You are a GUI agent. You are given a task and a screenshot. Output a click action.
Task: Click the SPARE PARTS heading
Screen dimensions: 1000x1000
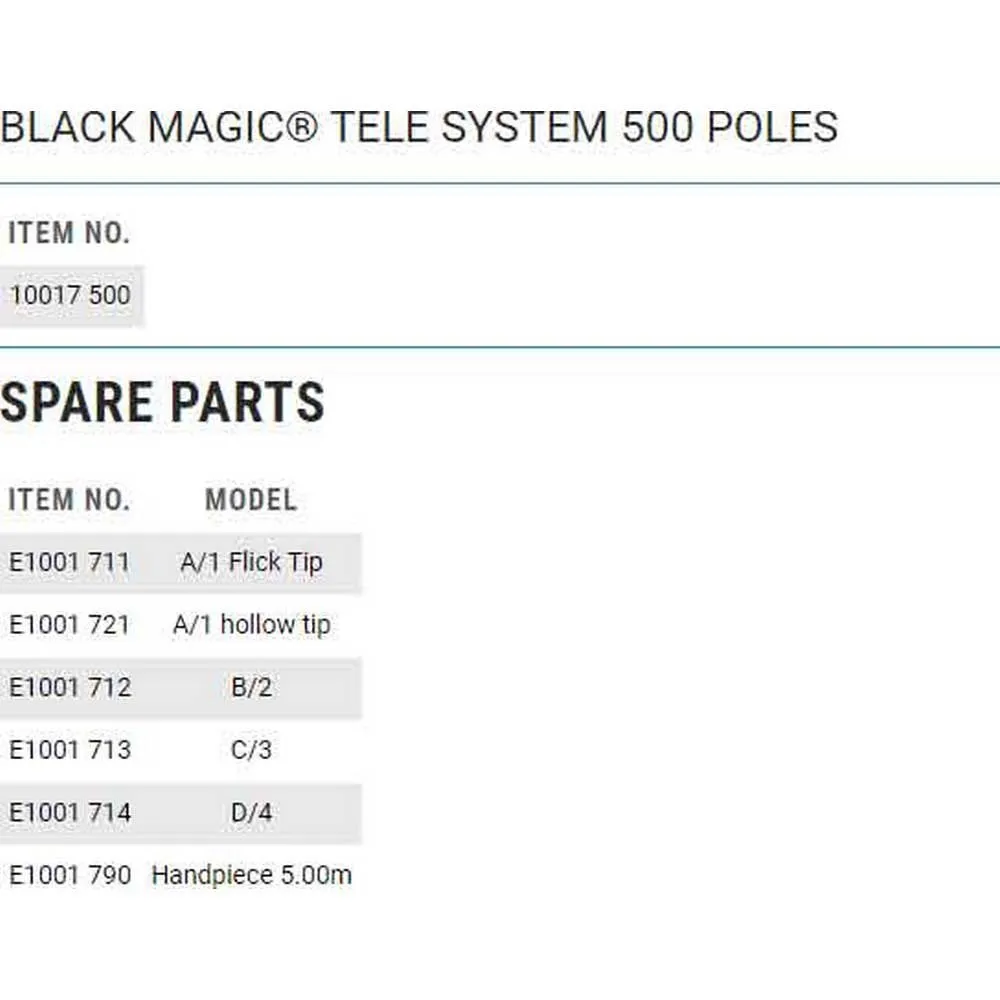point(162,403)
